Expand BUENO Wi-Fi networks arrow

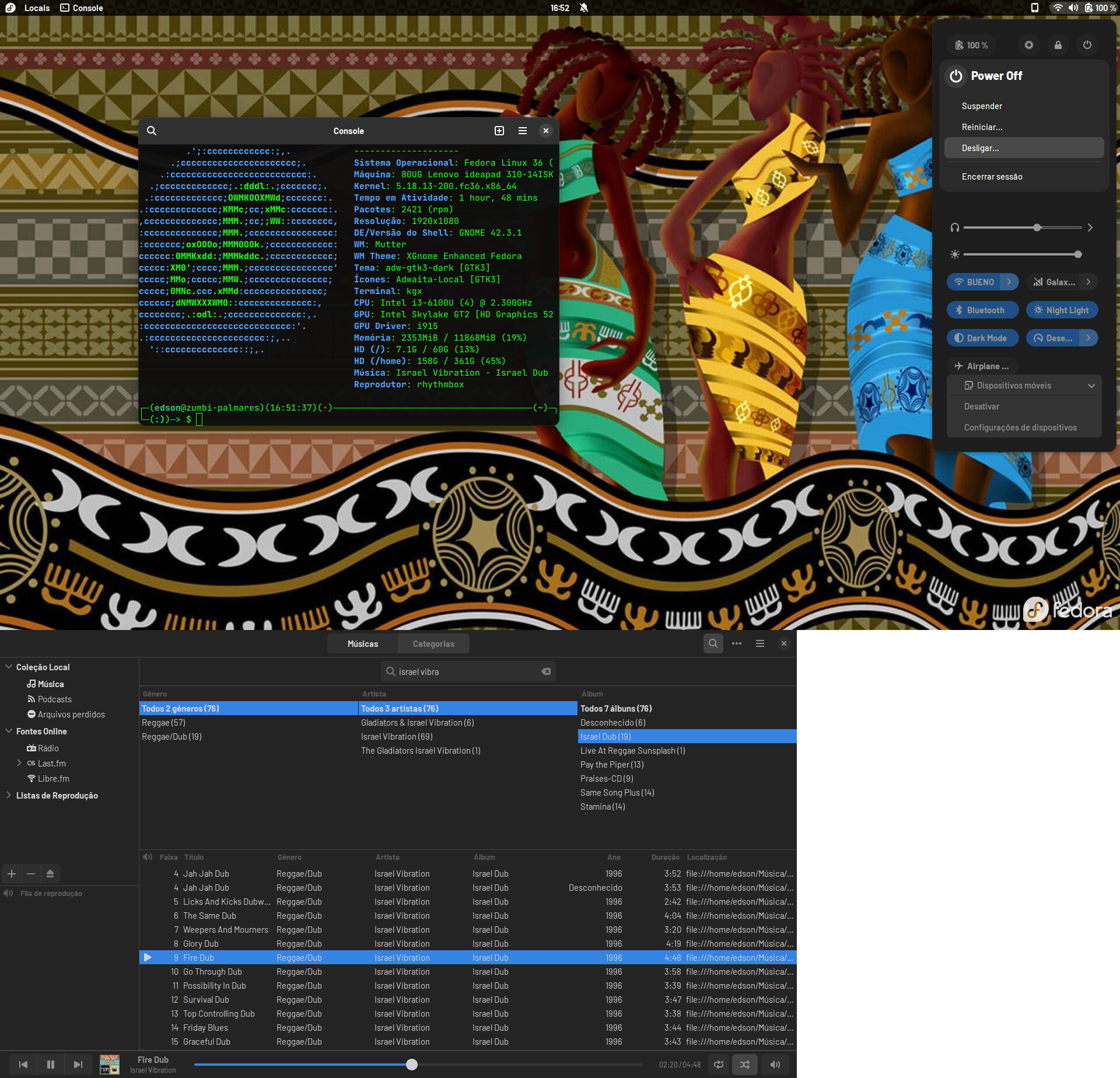click(x=1010, y=282)
